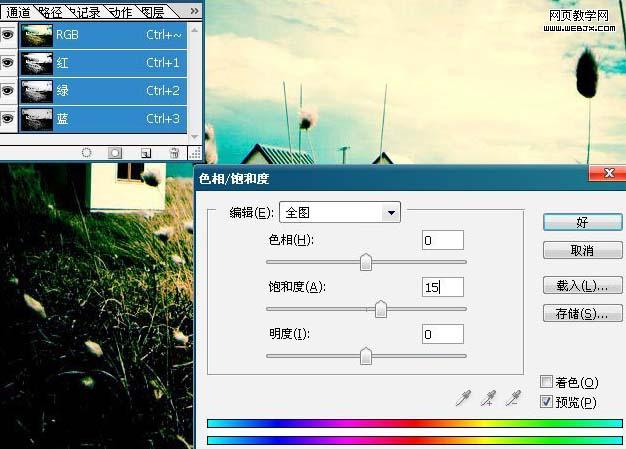Click the lower color spectrum bar
Screen dimensions: 626x449
[415, 441]
